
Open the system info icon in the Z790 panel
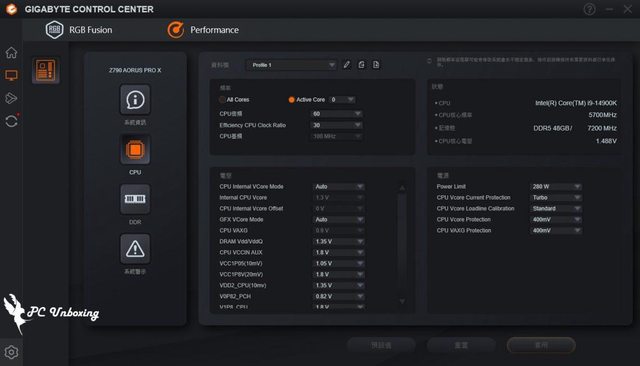click(x=135, y=100)
